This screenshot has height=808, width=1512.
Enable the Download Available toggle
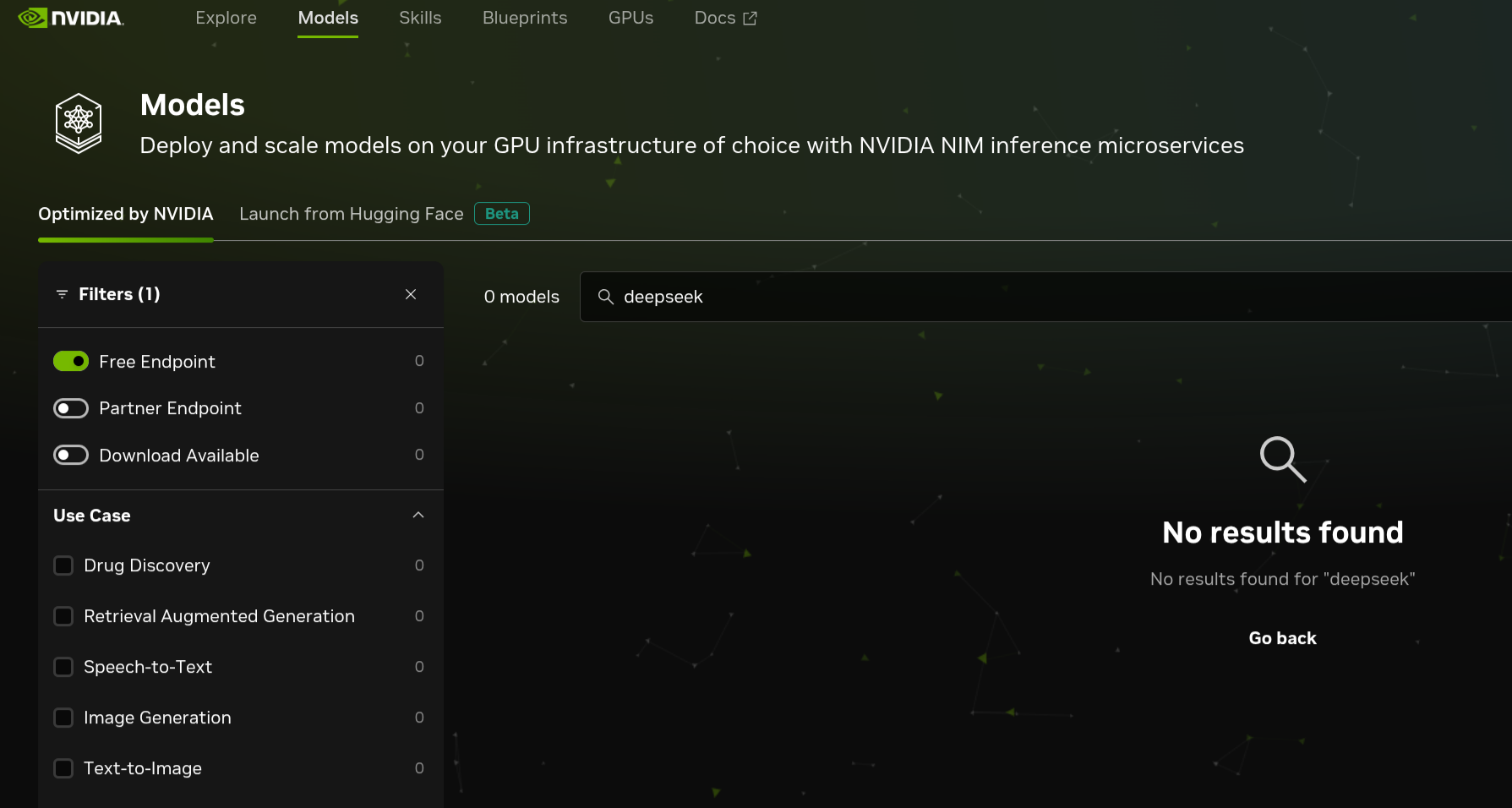[71, 456]
